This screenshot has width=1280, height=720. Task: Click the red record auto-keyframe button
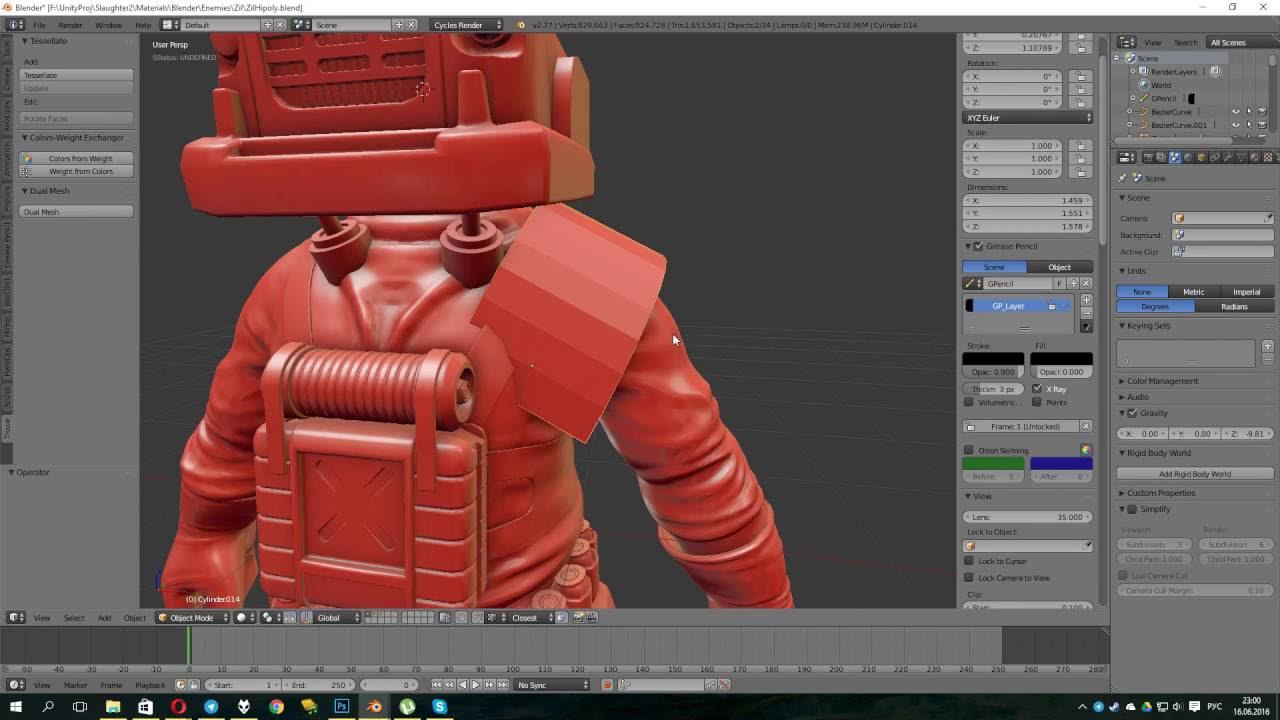(x=607, y=685)
